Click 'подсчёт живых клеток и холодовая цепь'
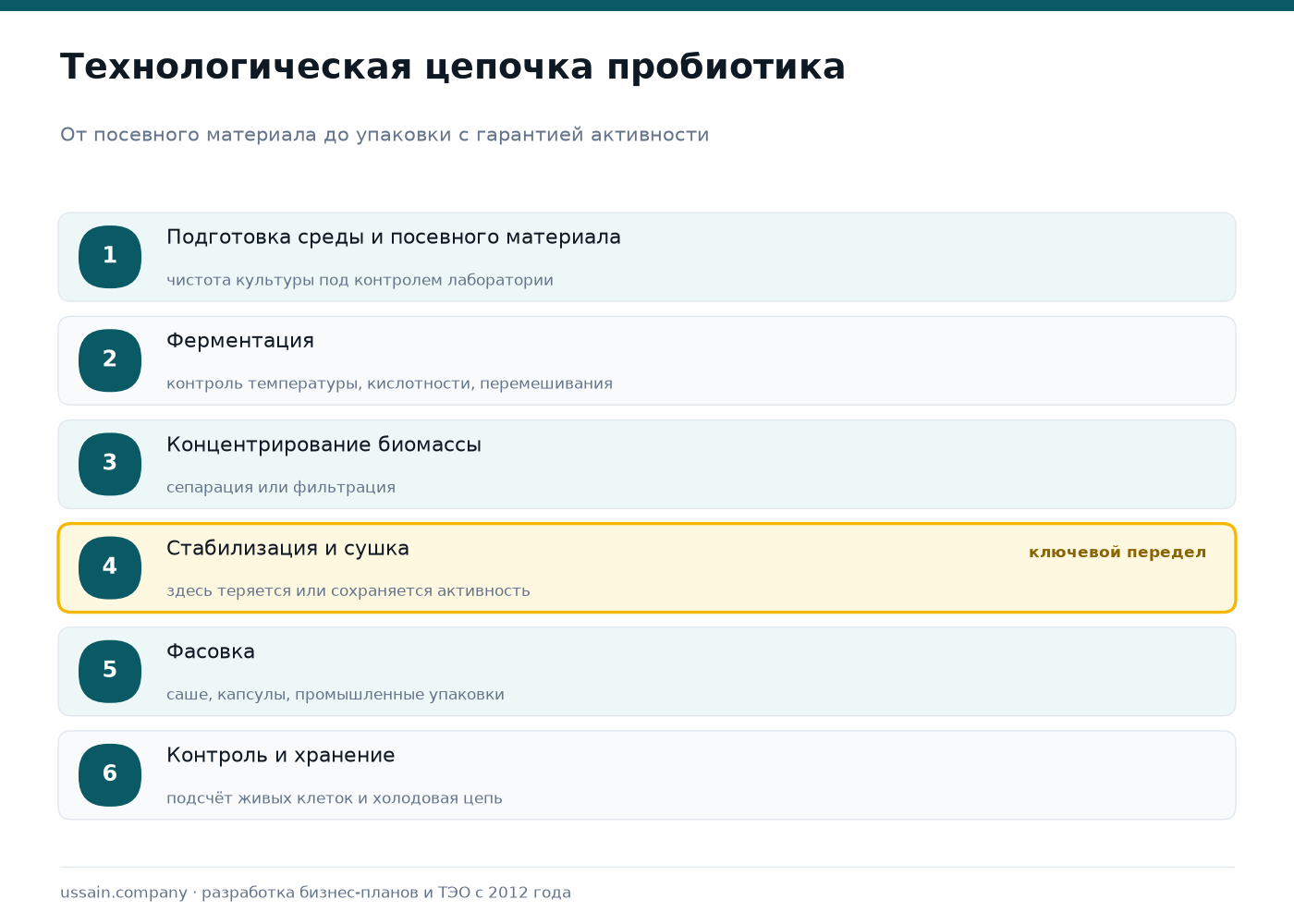 click(335, 797)
